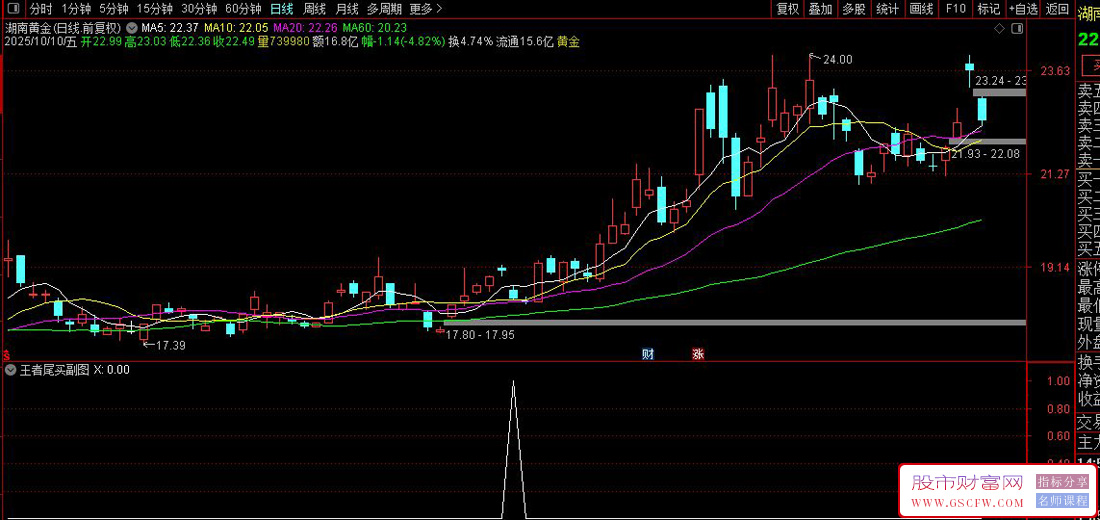Click the +自选 add to watchlist button
This screenshot has height=520, width=1100.
(x=1022, y=9)
